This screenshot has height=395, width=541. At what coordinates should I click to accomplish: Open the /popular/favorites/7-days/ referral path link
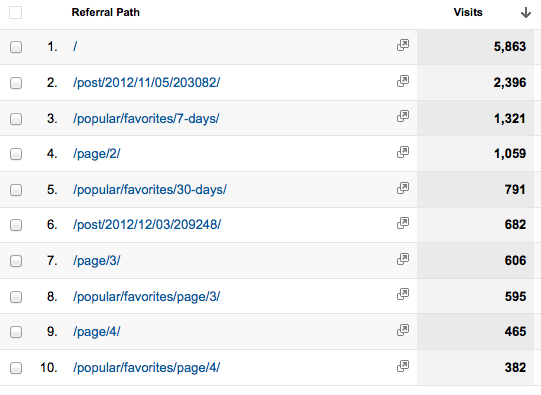click(x=146, y=119)
